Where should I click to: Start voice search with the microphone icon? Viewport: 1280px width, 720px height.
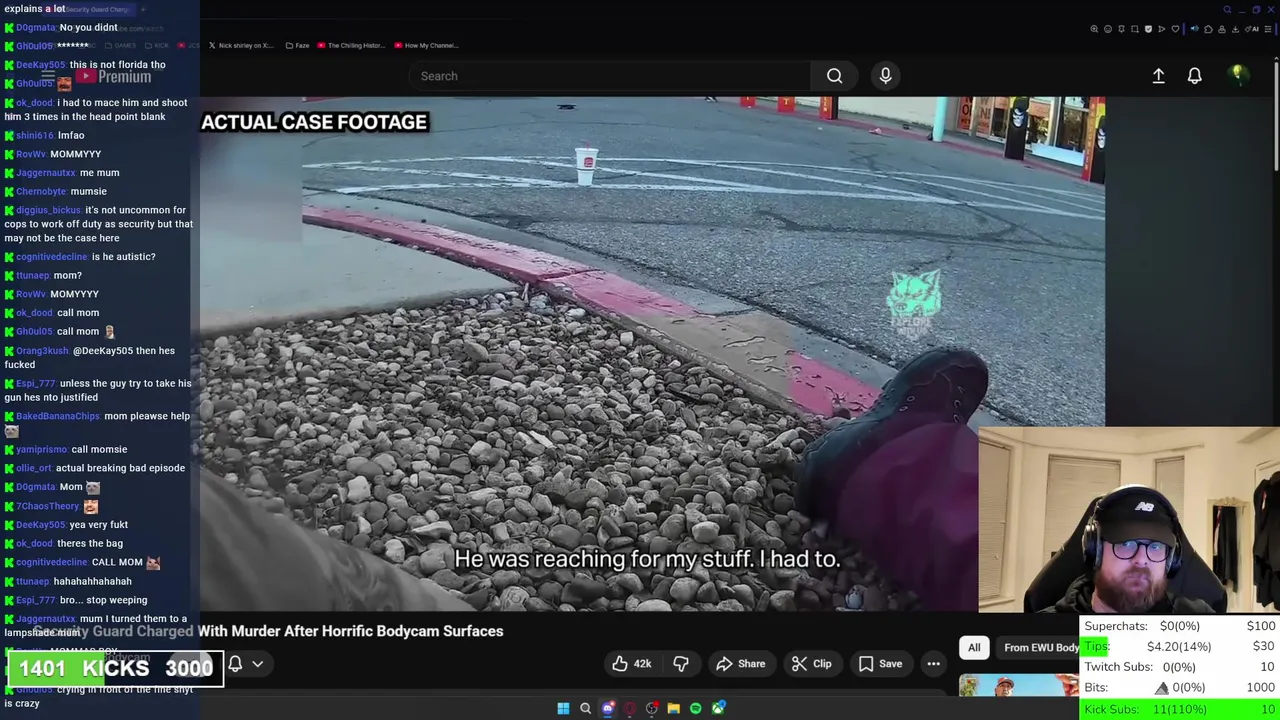point(885,76)
